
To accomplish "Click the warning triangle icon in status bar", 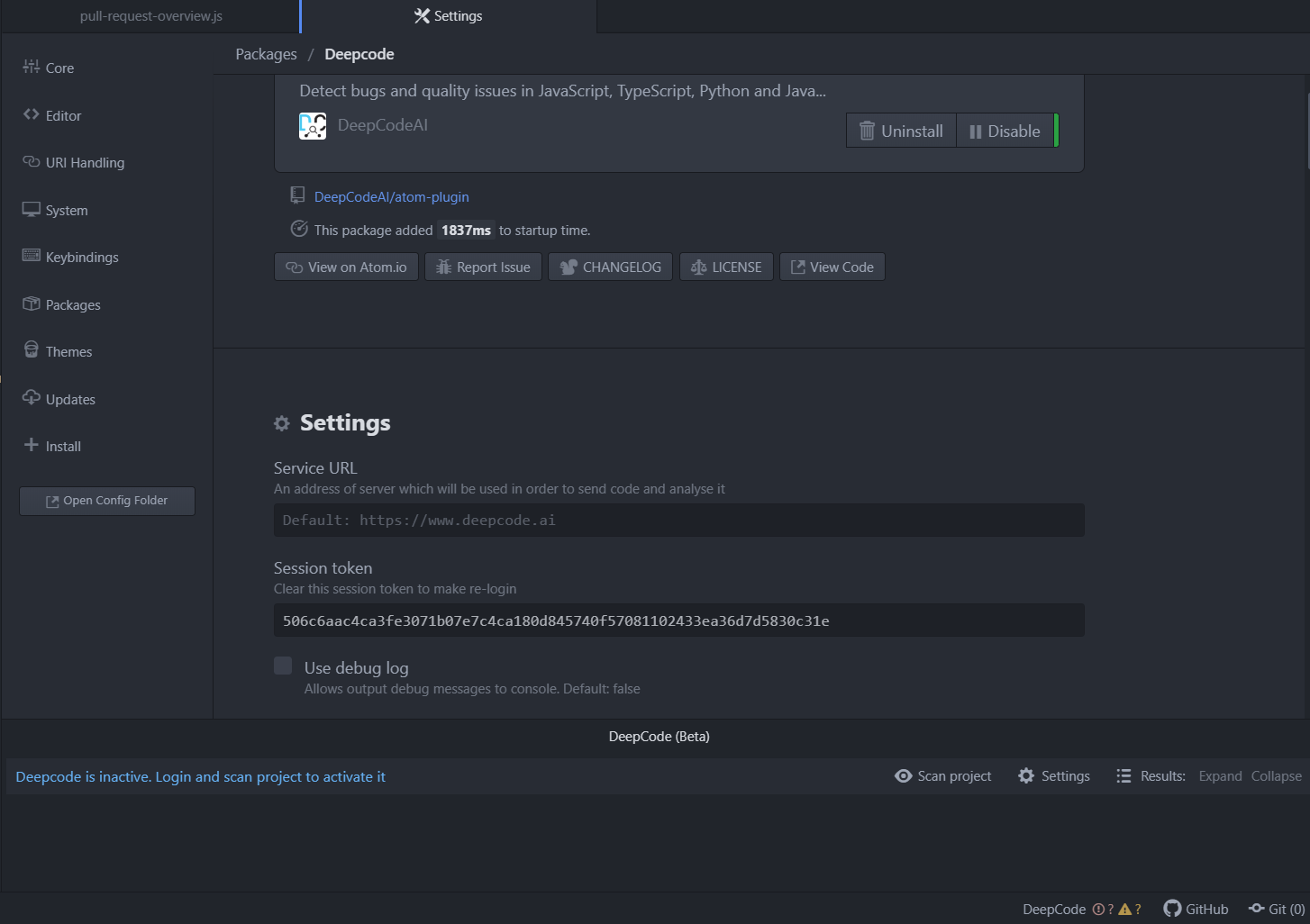I will [x=1124, y=910].
